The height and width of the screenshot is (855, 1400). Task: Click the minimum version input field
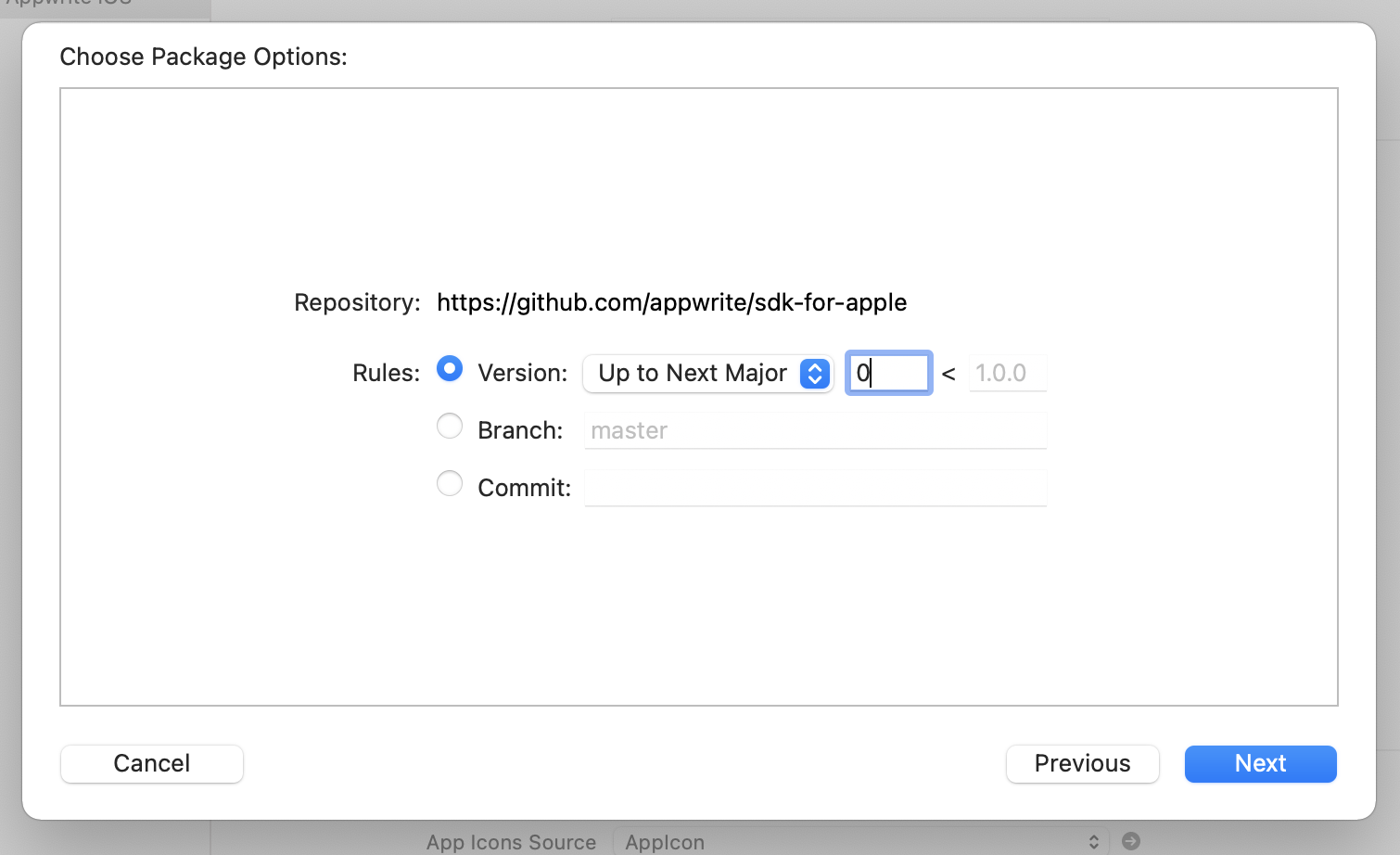889,374
